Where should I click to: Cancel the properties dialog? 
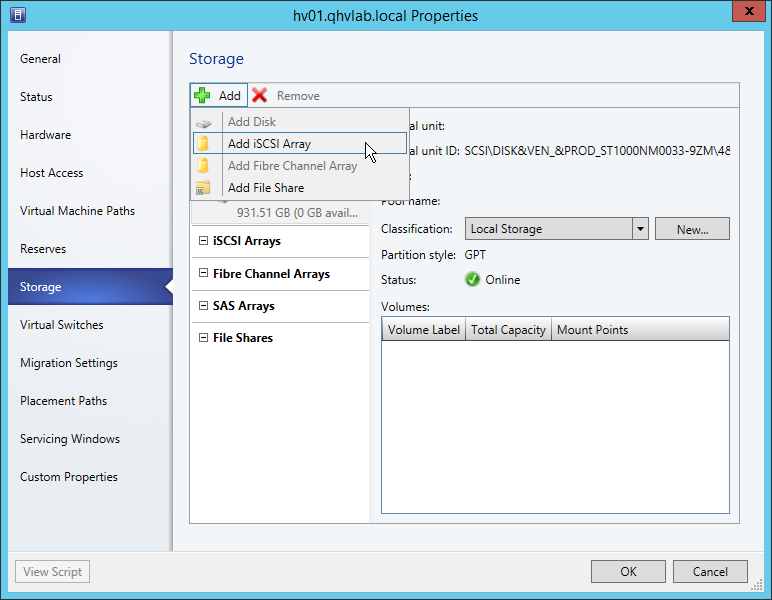click(709, 572)
